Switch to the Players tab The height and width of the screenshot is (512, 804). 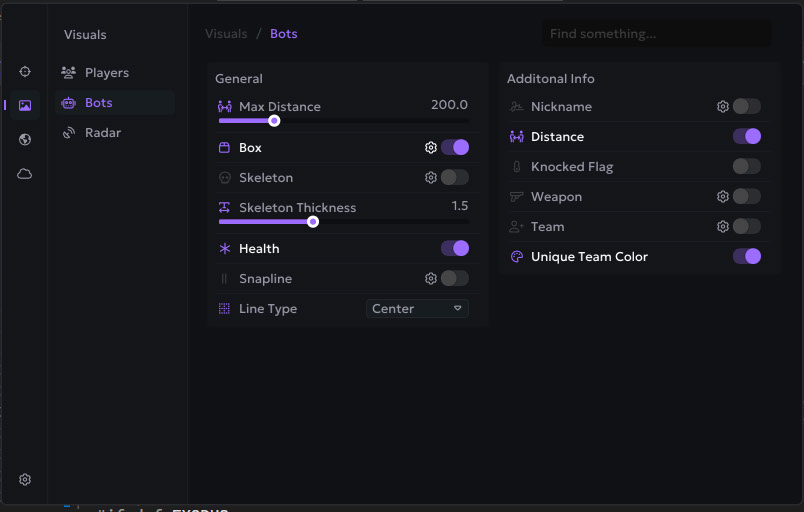coord(106,73)
